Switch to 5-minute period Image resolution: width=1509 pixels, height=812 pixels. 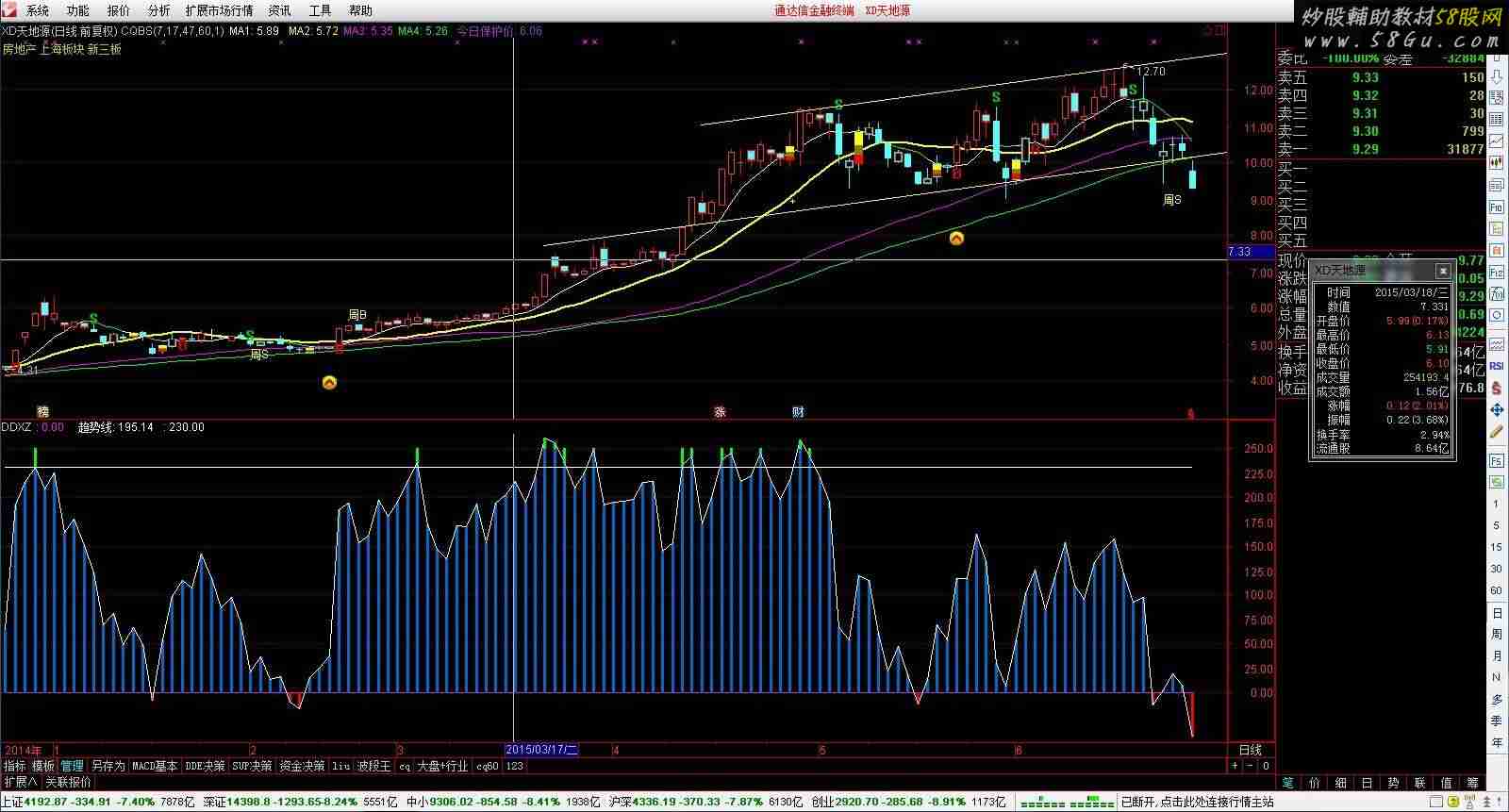[1496, 525]
